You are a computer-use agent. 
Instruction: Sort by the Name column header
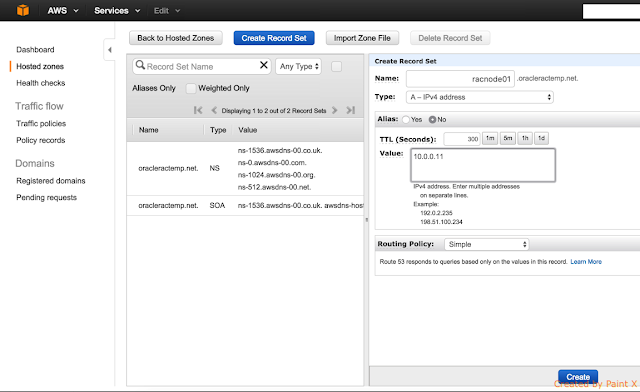tap(148, 130)
